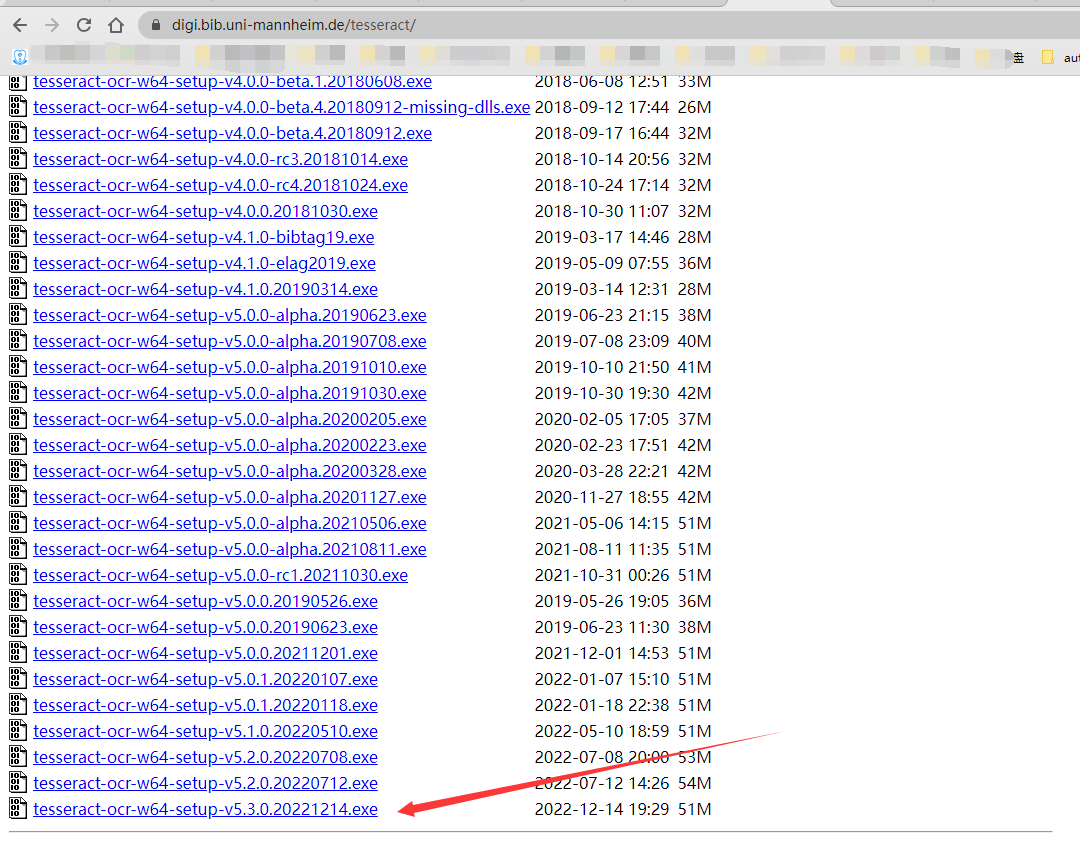The width and height of the screenshot is (1080, 851).
Task: Download tesseract-ocr-w64-setup-v5.2.0.20220712.exe
Action: coord(205,783)
